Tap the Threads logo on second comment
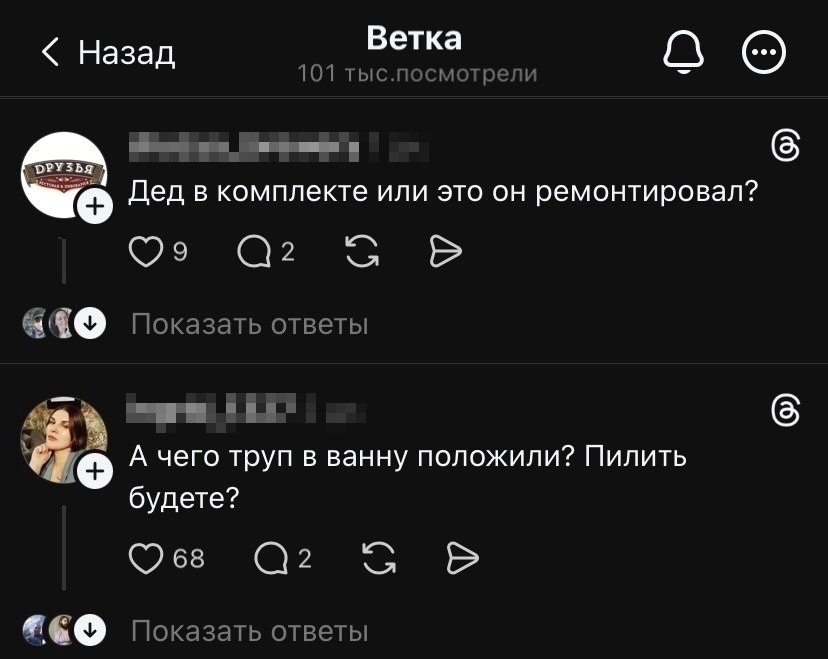This screenshot has height=659, width=828. [x=786, y=410]
